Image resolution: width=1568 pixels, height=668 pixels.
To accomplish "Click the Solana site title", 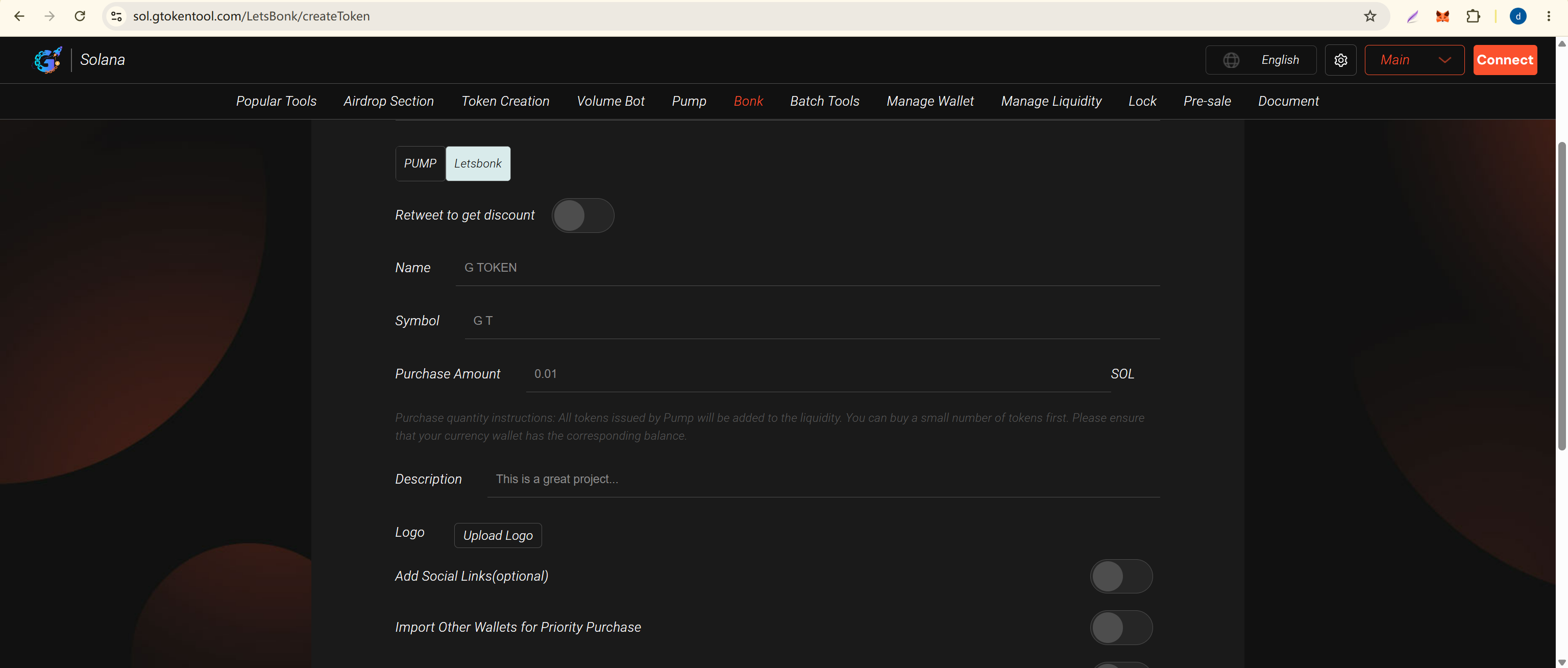I will click(102, 60).
